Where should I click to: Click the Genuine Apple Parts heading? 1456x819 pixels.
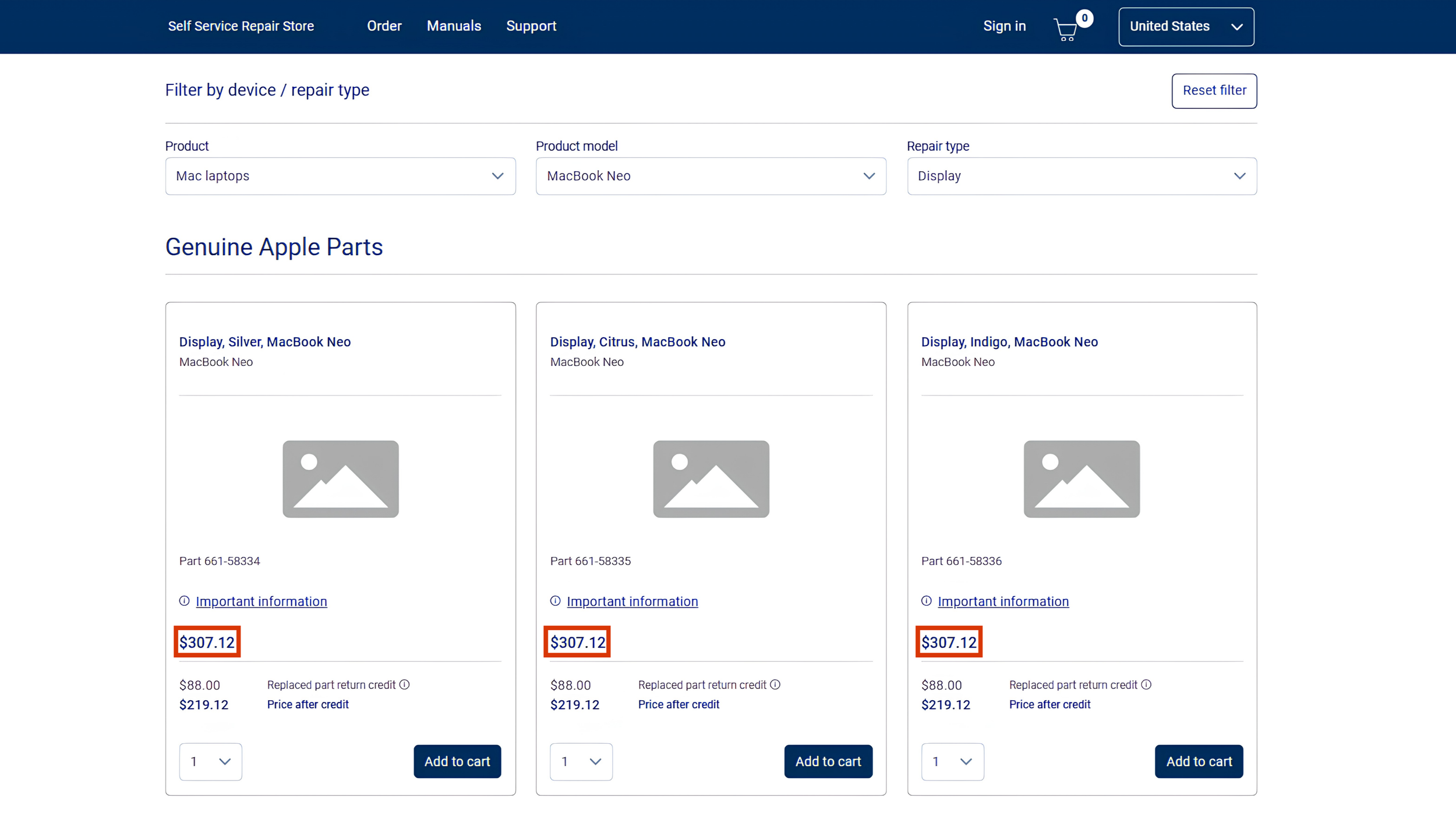[274, 247]
